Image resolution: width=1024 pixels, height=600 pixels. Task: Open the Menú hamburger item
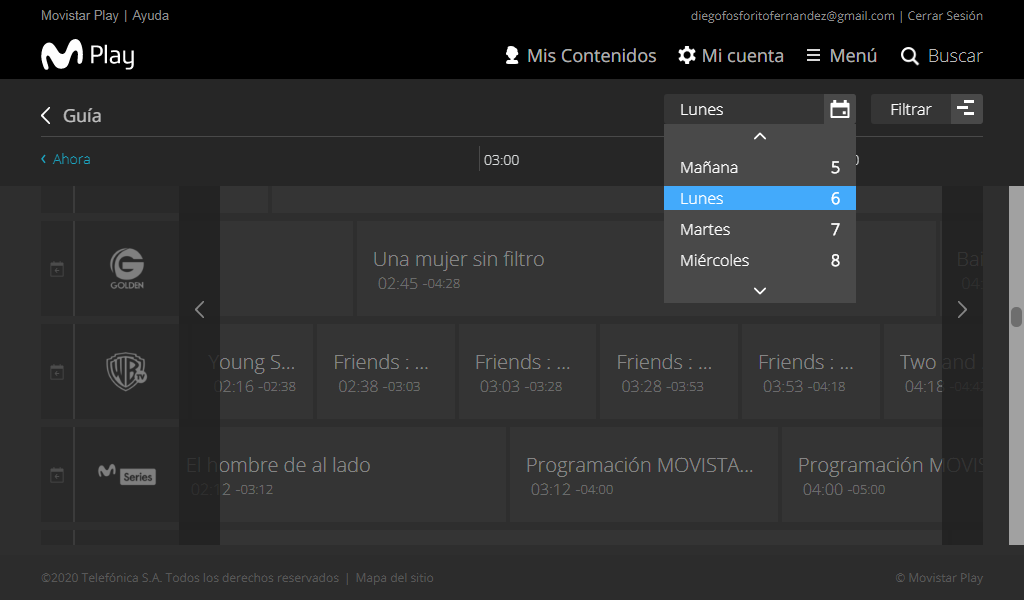pos(841,55)
